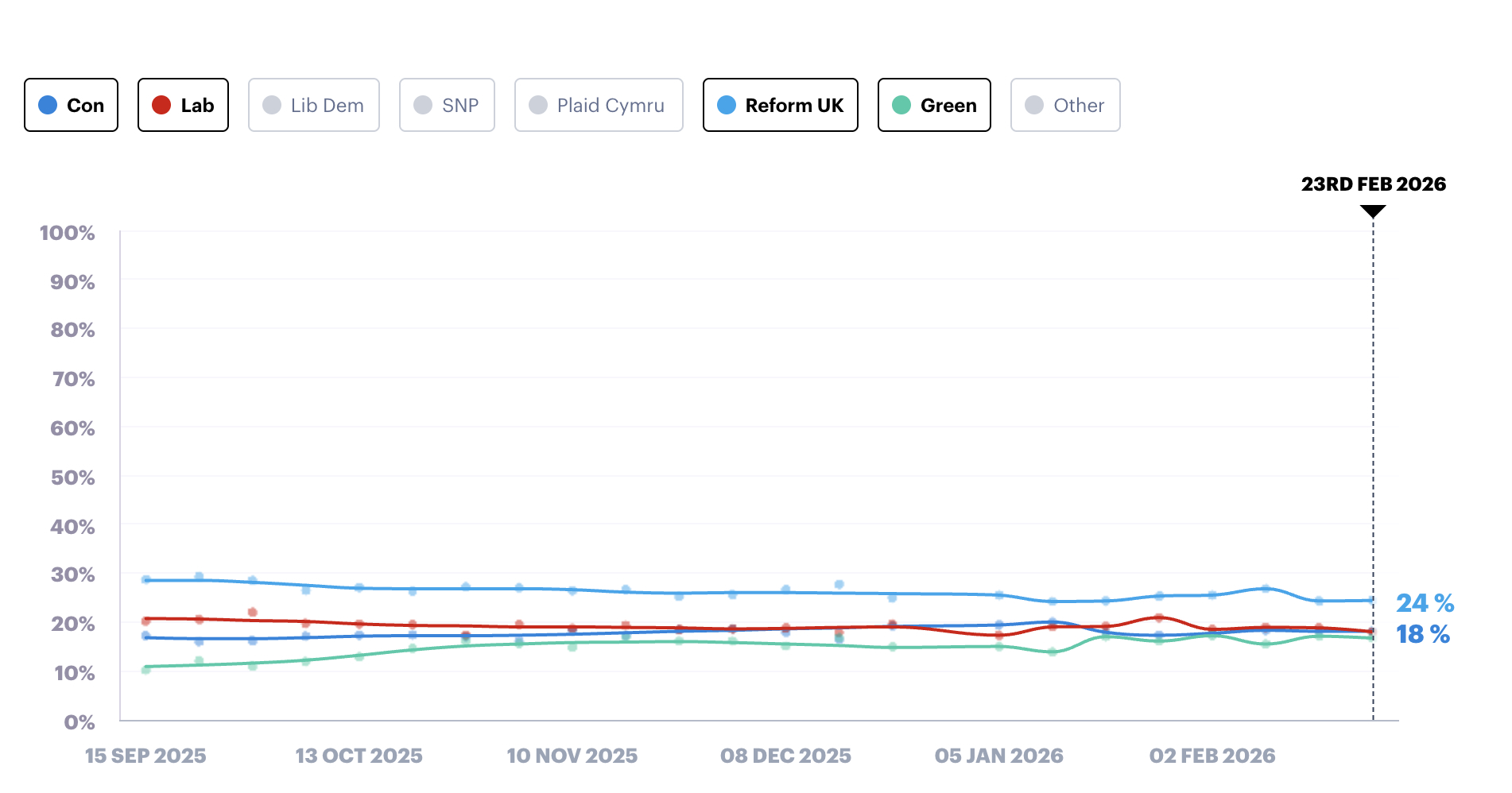This screenshot has height=793, width=1512.
Task: Toggle off the Green party line
Action: 933,105
